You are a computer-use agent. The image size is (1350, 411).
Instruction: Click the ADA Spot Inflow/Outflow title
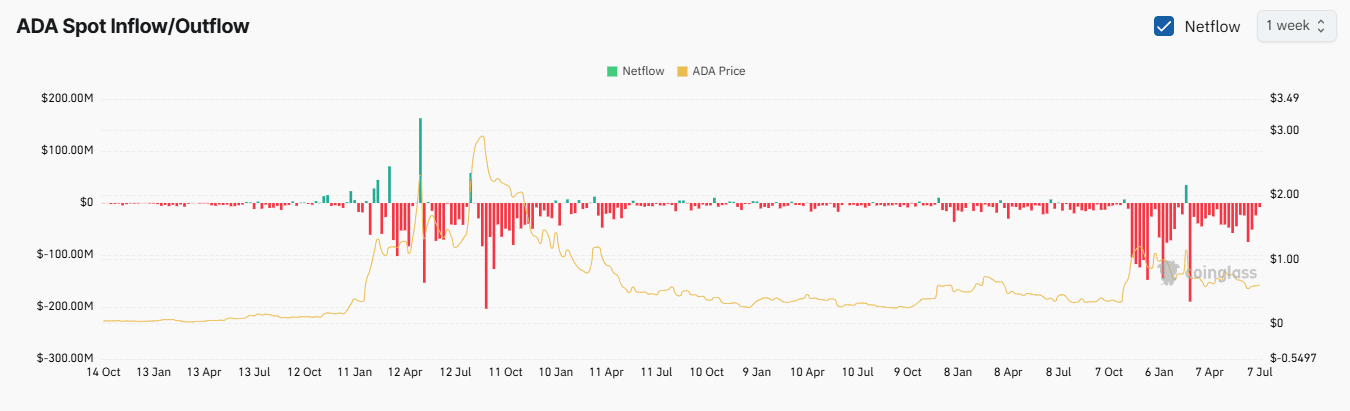pyautogui.click(x=133, y=27)
